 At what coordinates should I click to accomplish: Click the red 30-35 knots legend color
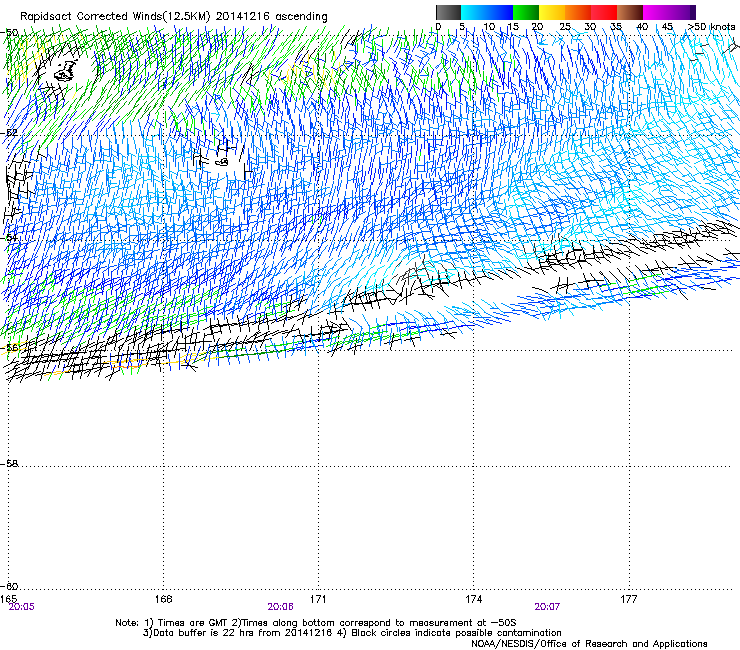coord(604,12)
